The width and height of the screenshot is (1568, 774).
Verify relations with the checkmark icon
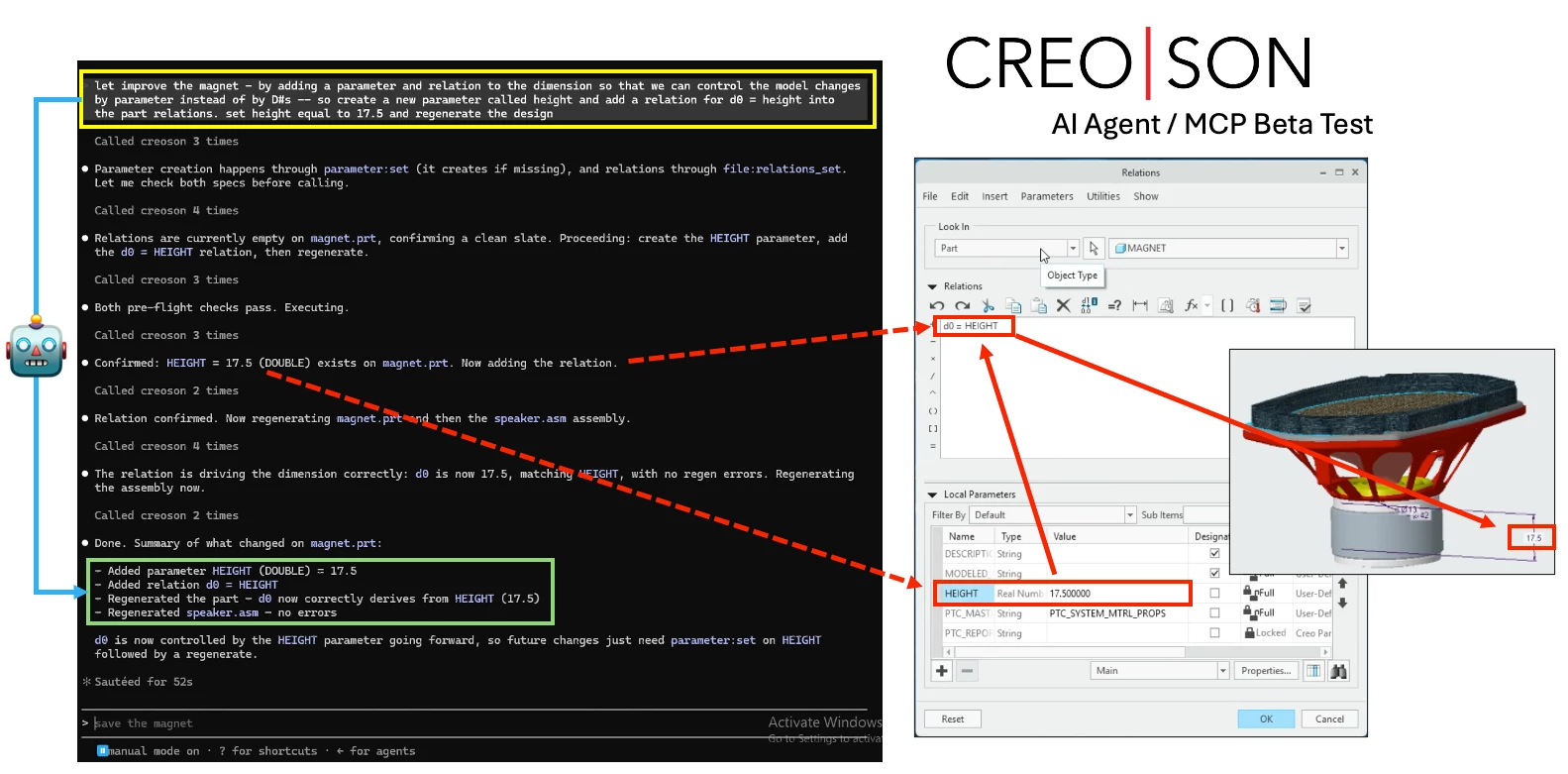(x=1305, y=306)
